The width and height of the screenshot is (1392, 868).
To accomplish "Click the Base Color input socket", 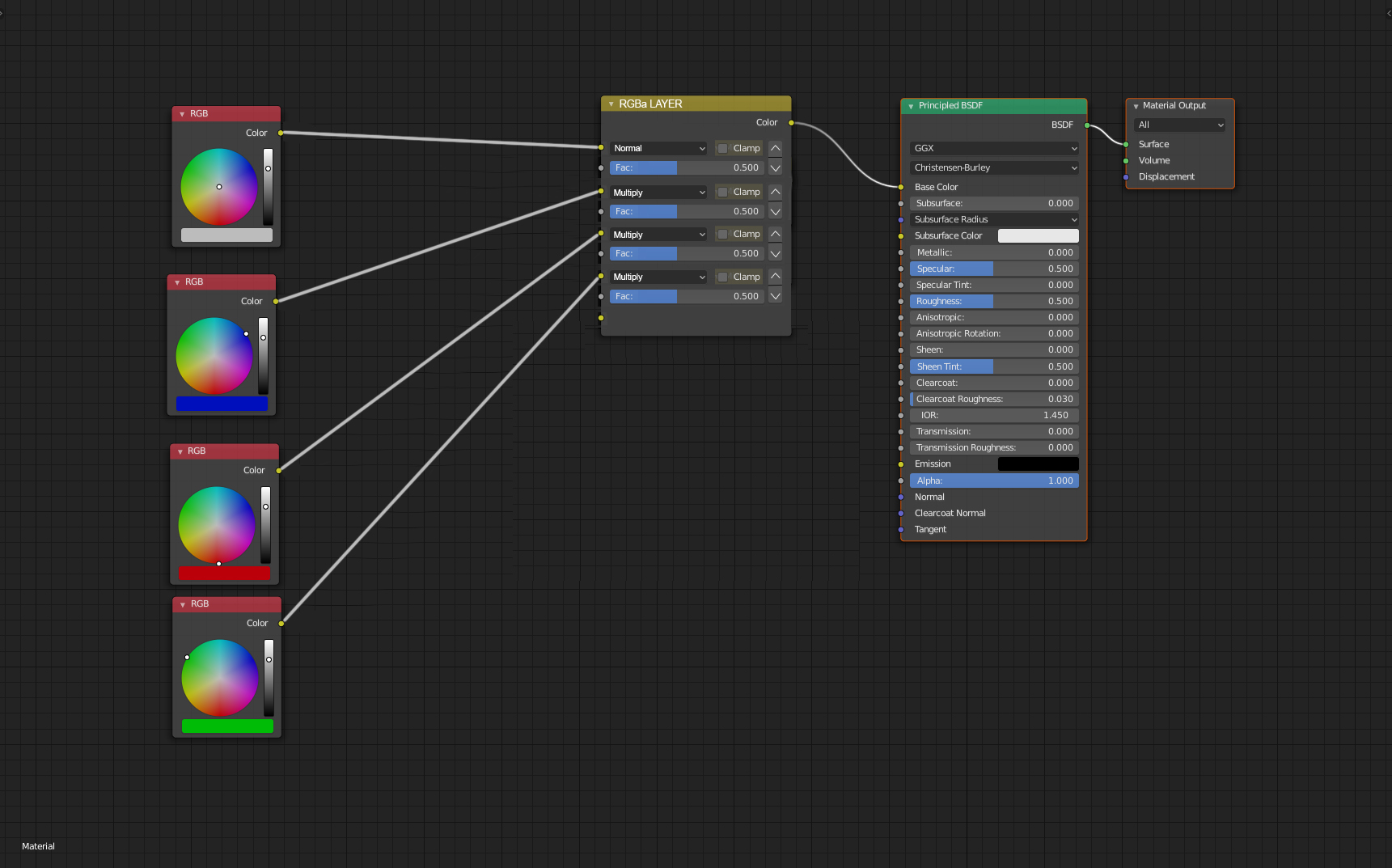I will (901, 187).
